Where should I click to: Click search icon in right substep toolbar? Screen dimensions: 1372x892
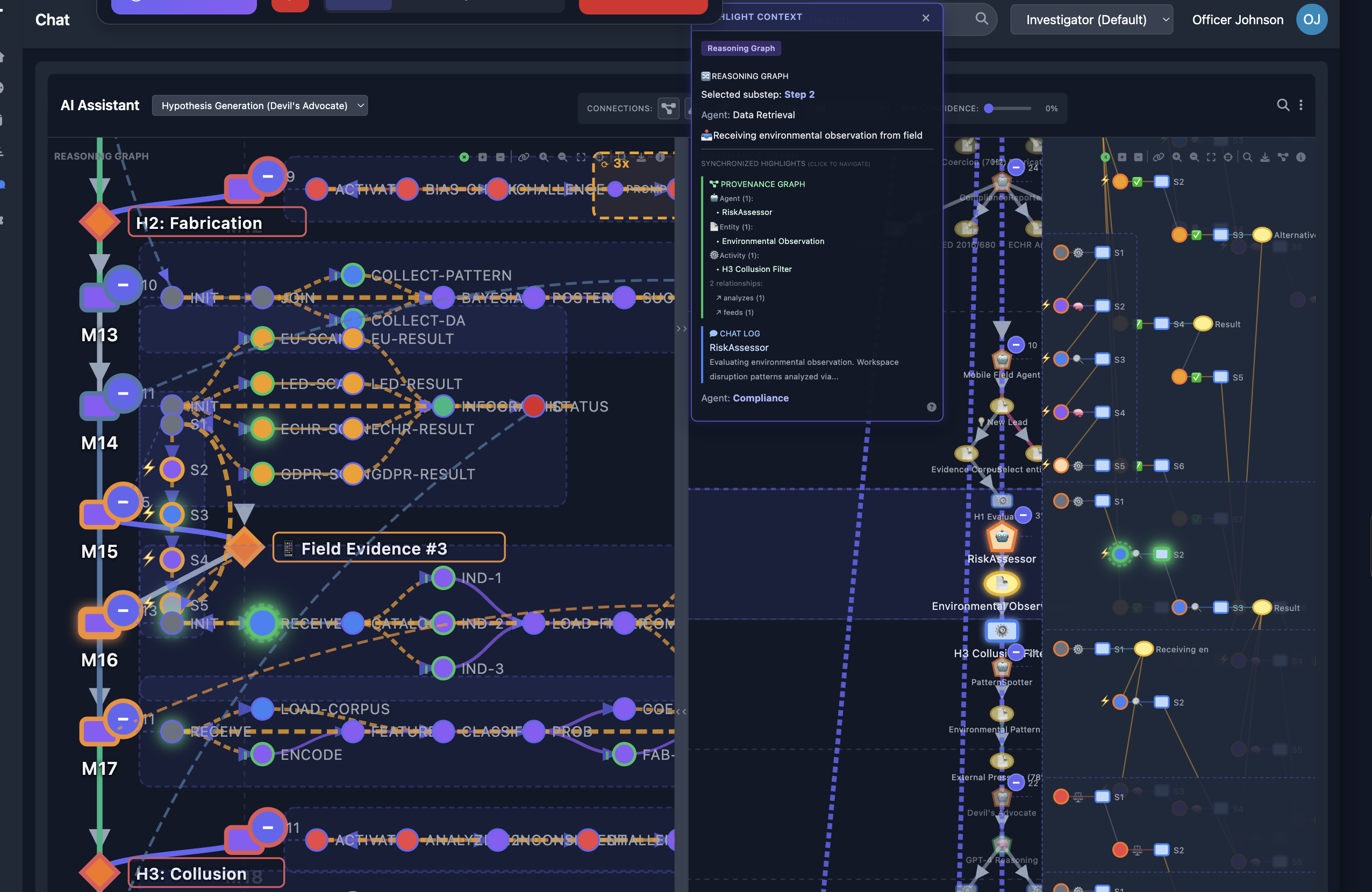coord(1247,157)
